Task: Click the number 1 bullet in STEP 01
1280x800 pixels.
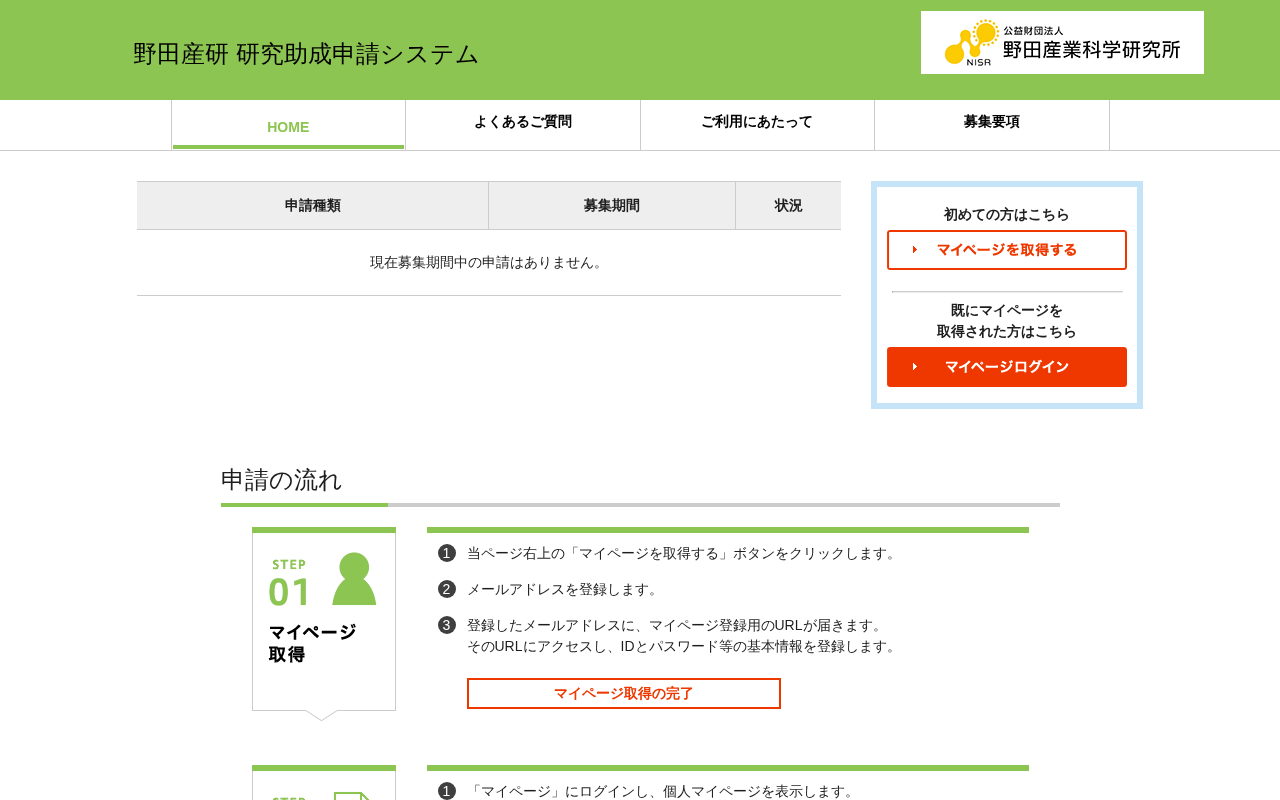Action: (447, 553)
